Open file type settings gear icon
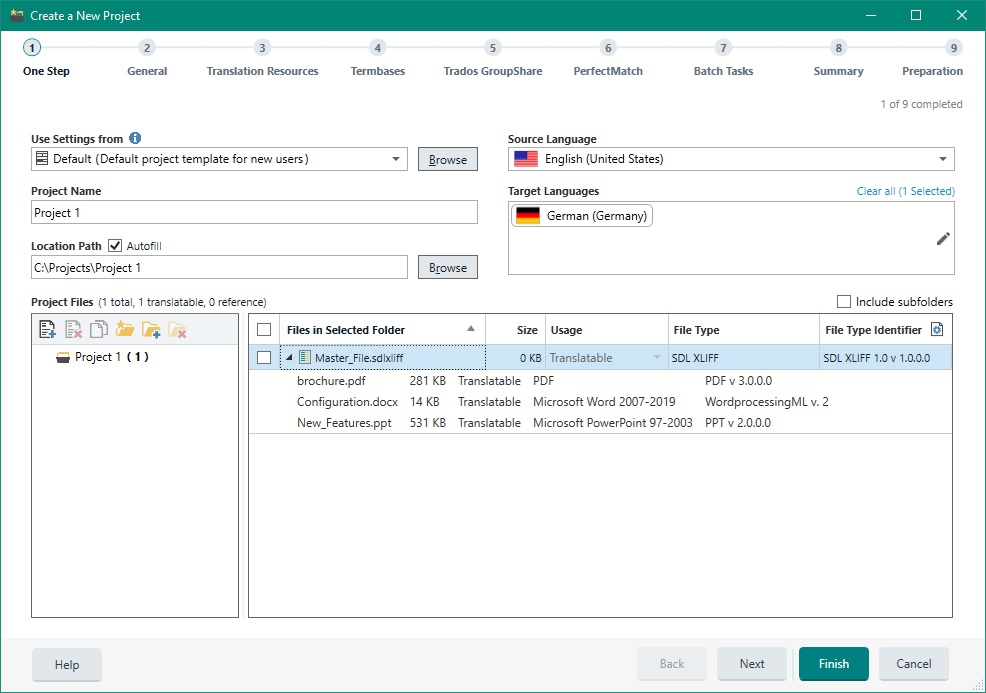Viewport: 986px width, 693px height. 937,329
